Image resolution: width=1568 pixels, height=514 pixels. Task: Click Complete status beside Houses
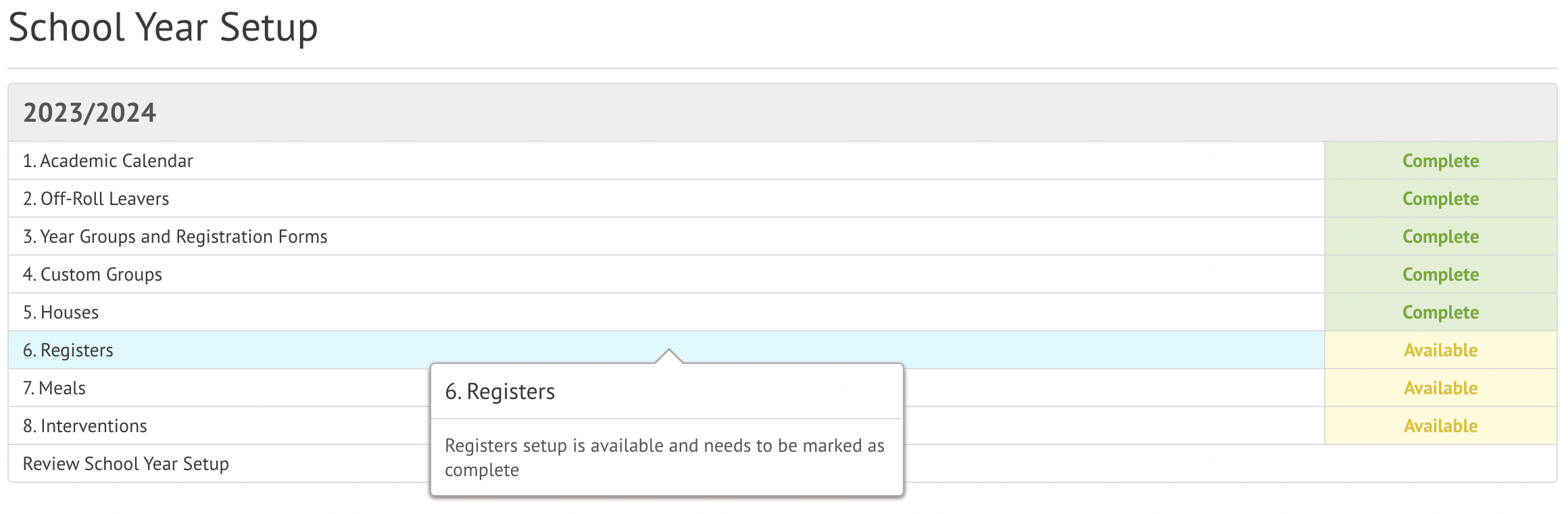click(1440, 312)
